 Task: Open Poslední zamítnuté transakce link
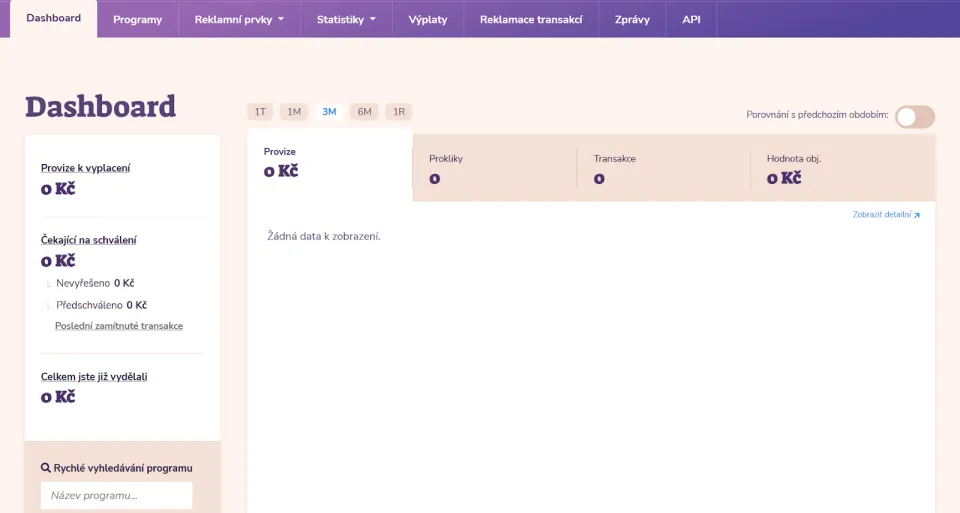pos(119,326)
